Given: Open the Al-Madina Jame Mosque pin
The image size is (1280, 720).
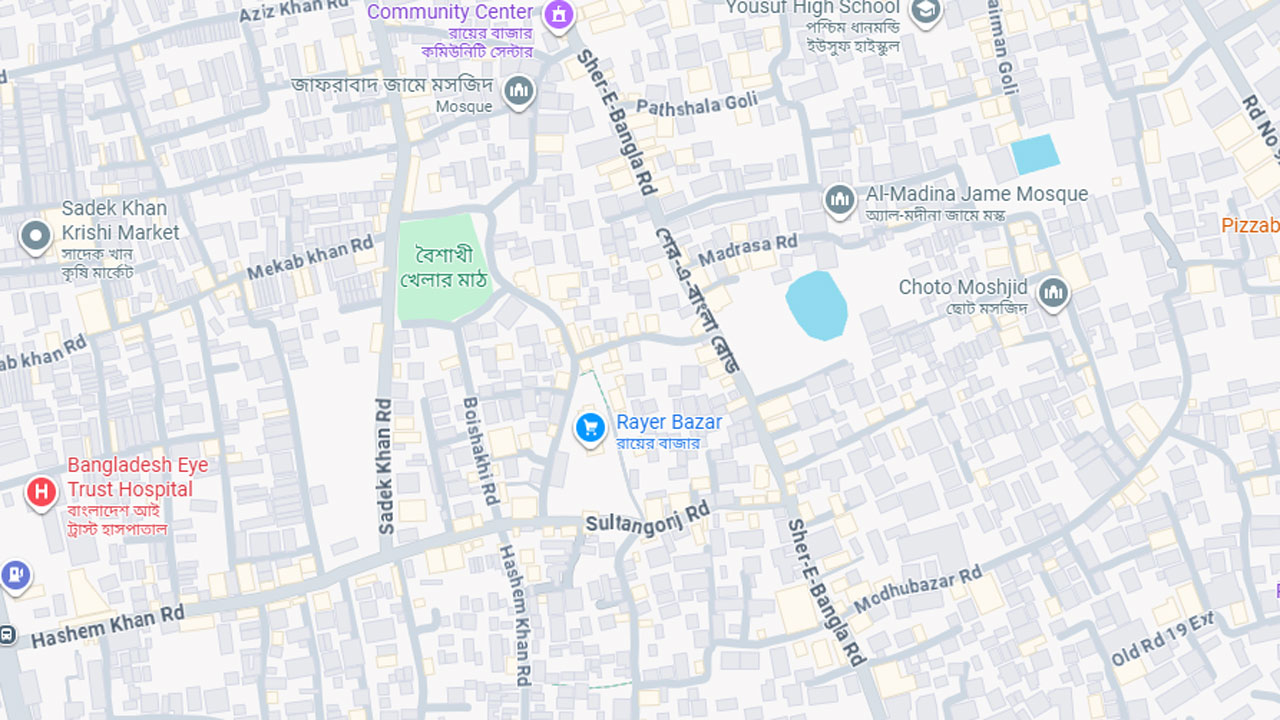Looking at the screenshot, I should [x=840, y=200].
